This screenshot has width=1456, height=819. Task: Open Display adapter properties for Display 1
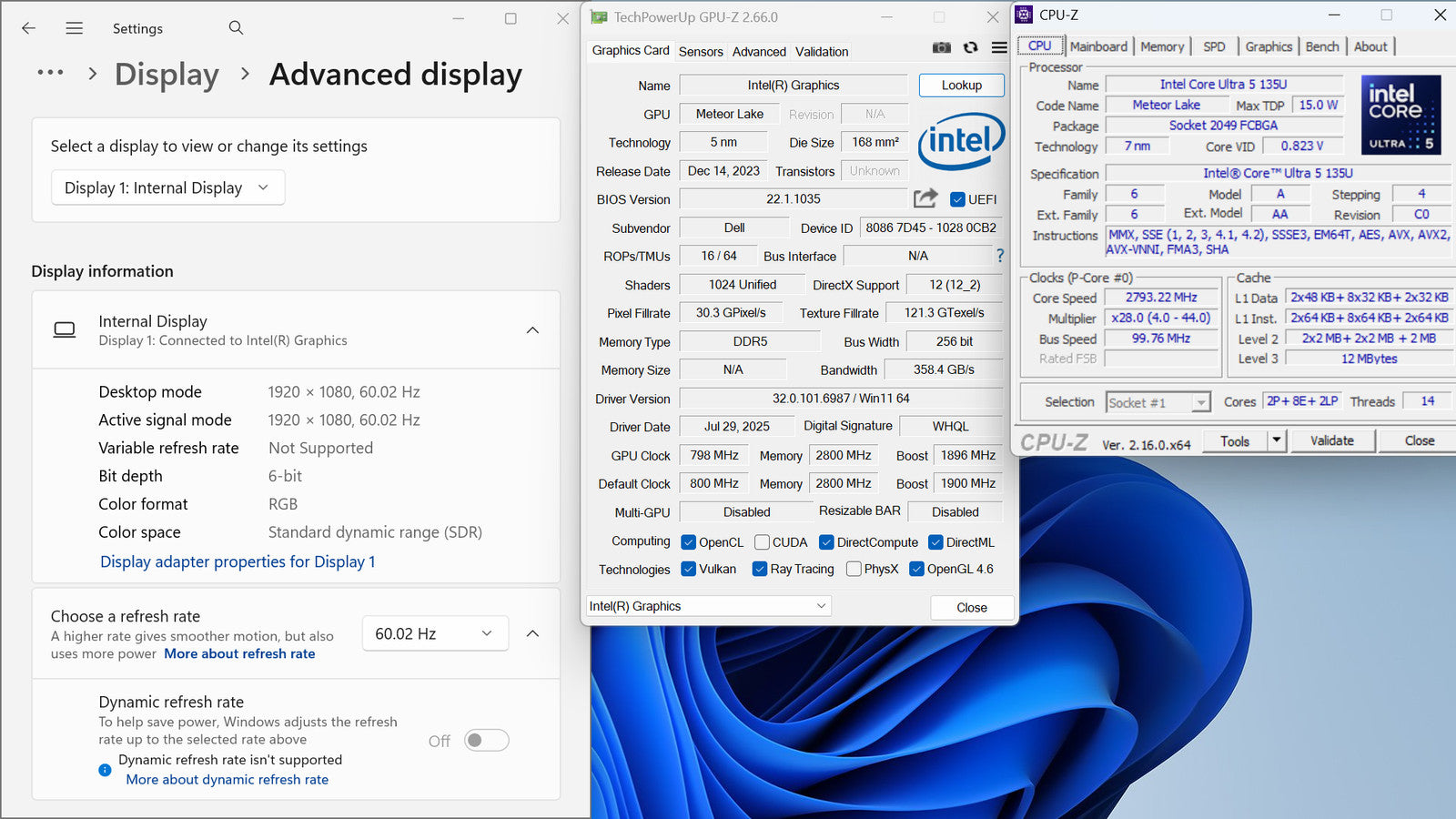point(238,561)
